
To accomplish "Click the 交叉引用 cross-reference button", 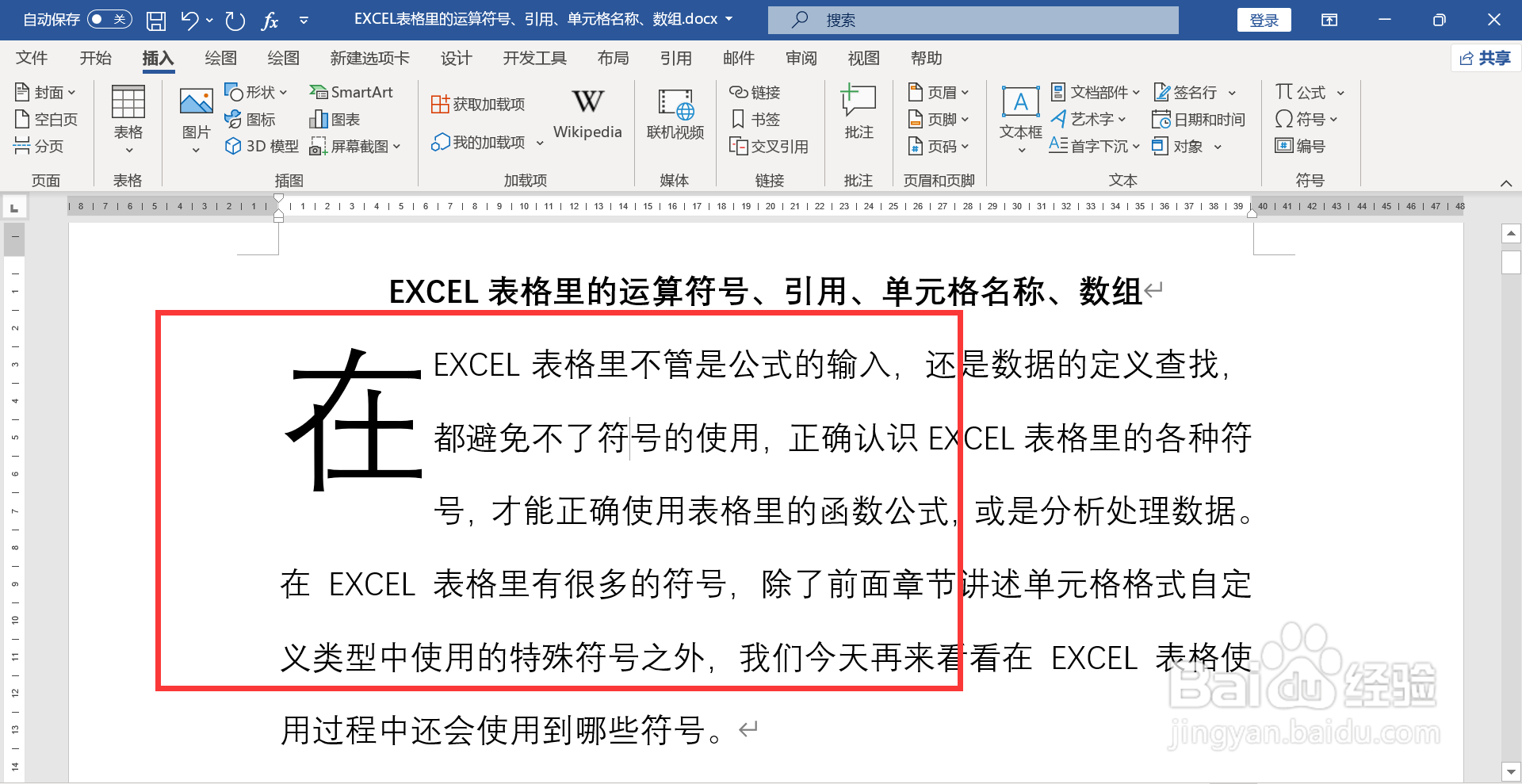I will pyautogui.click(x=769, y=146).
